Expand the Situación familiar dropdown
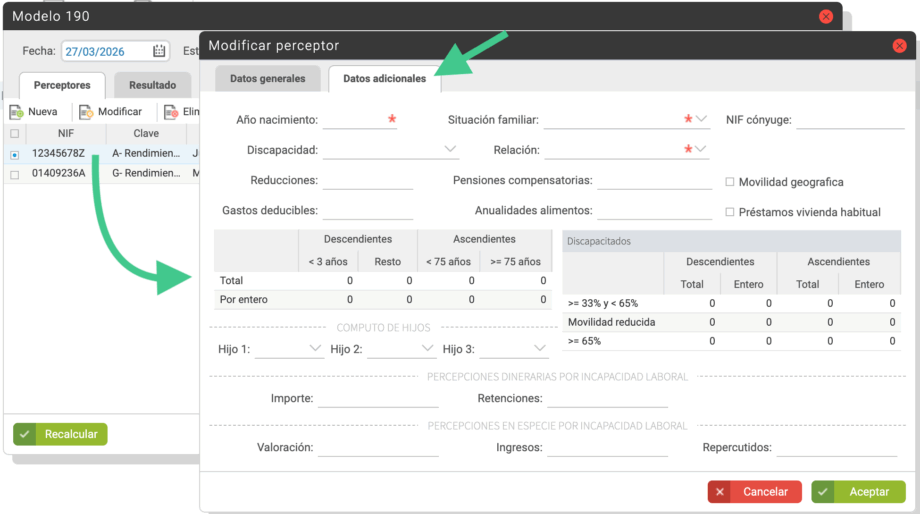This screenshot has width=920, height=514. click(x=702, y=120)
